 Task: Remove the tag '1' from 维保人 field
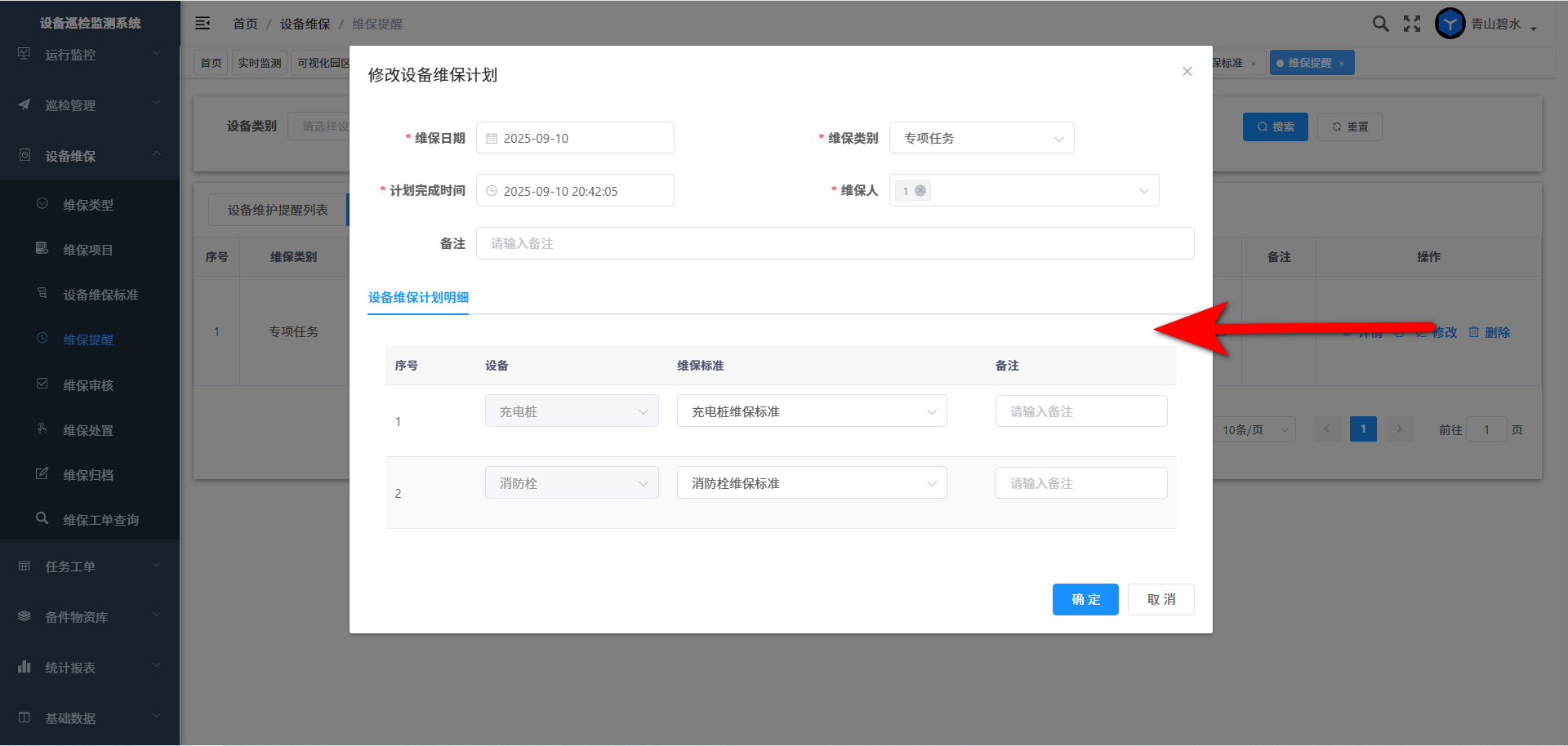(920, 191)
